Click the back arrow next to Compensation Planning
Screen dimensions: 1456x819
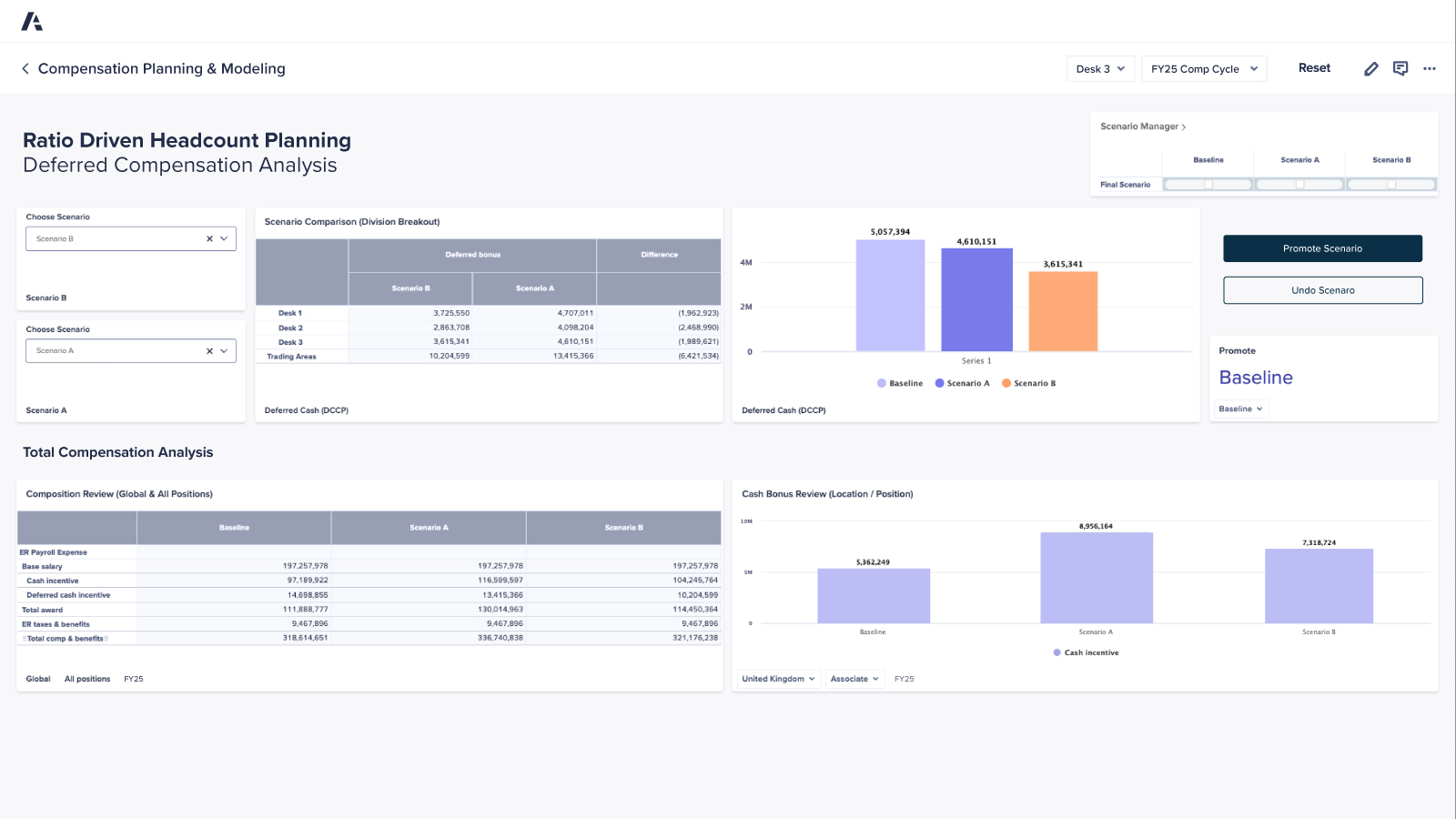coord(25,68)
